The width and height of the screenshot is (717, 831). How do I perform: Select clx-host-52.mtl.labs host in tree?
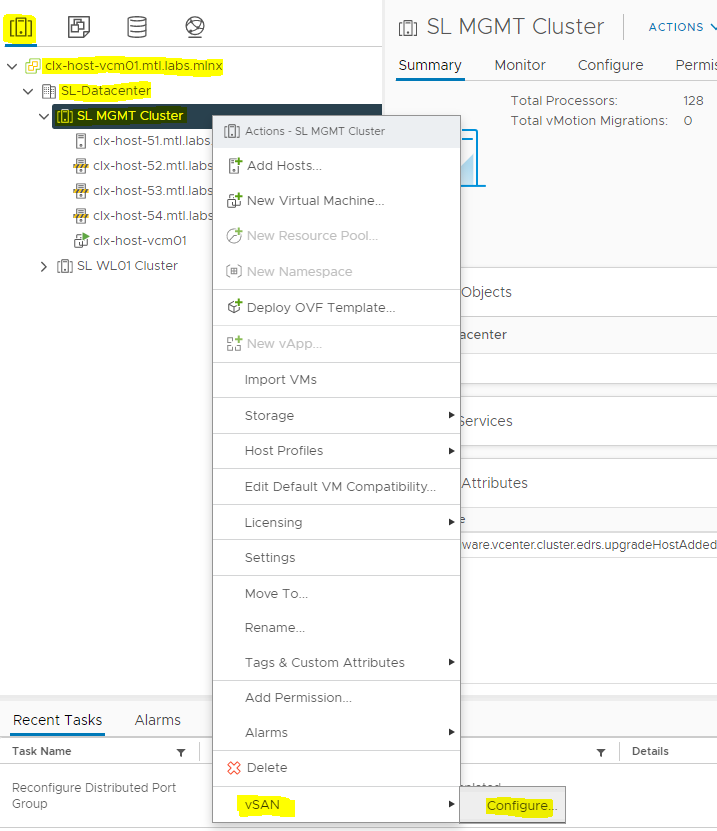153,166
